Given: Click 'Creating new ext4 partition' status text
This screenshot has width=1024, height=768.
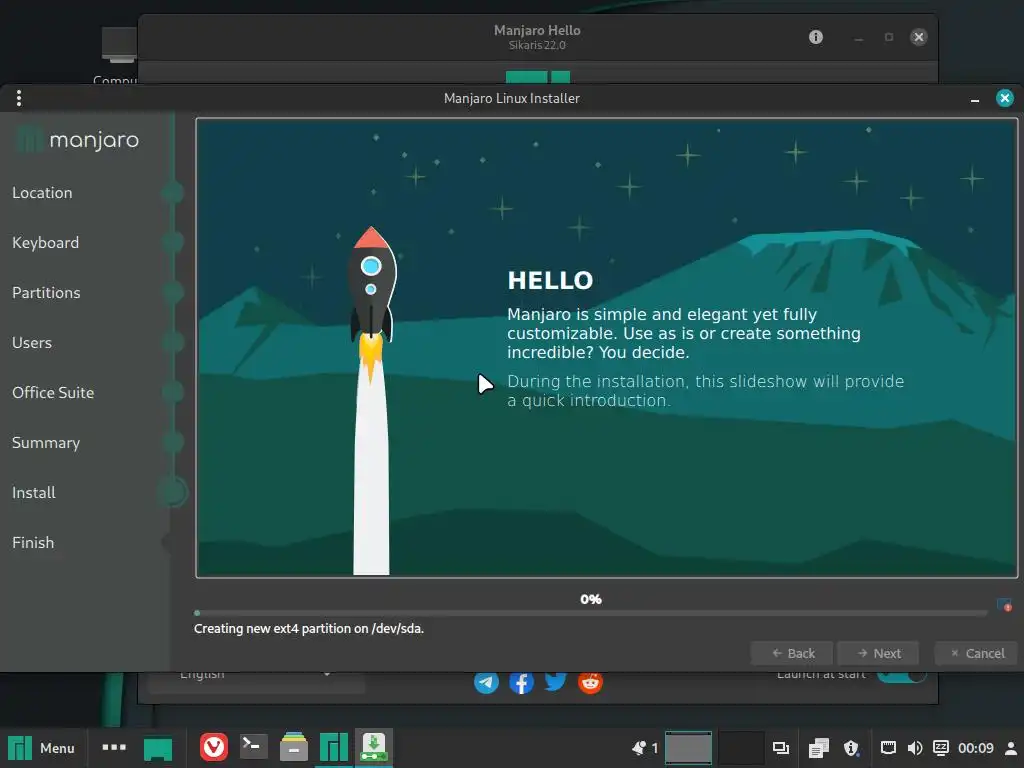Looking at the screenshot, I should click(x=309, y=628).
